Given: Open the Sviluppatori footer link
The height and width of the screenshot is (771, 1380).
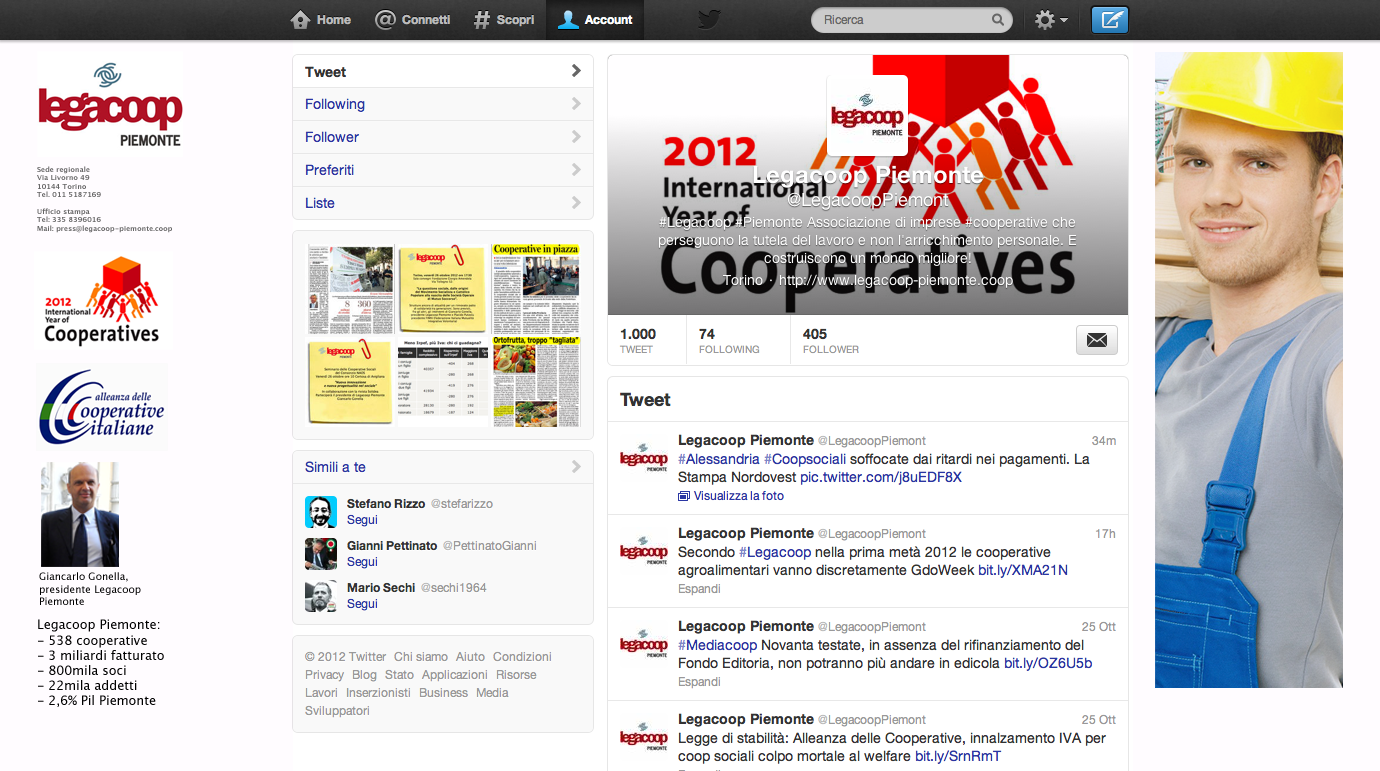Looking at the screenshot, I should click(337, 711).
